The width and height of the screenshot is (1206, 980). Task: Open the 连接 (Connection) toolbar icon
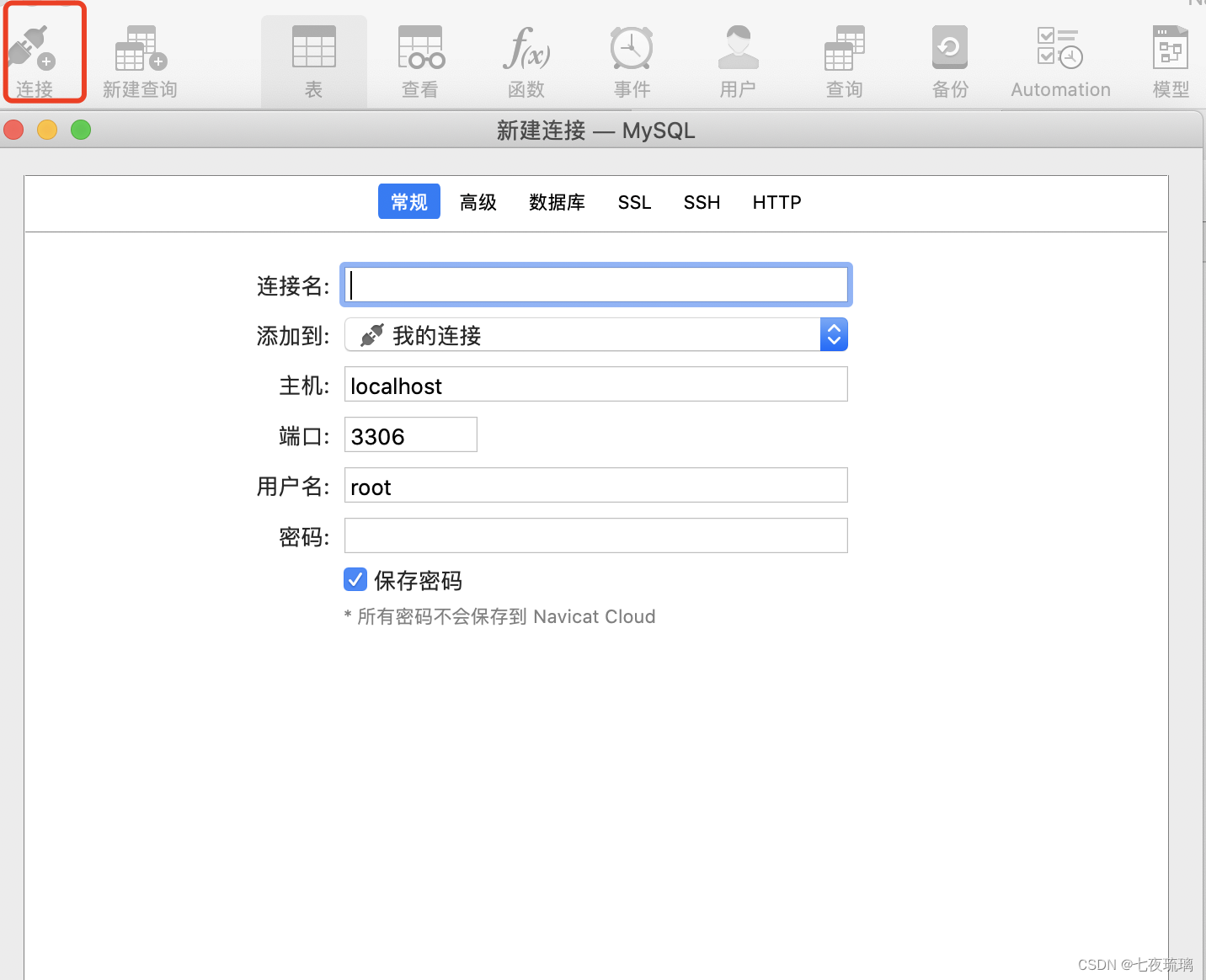tap(34, 61)
